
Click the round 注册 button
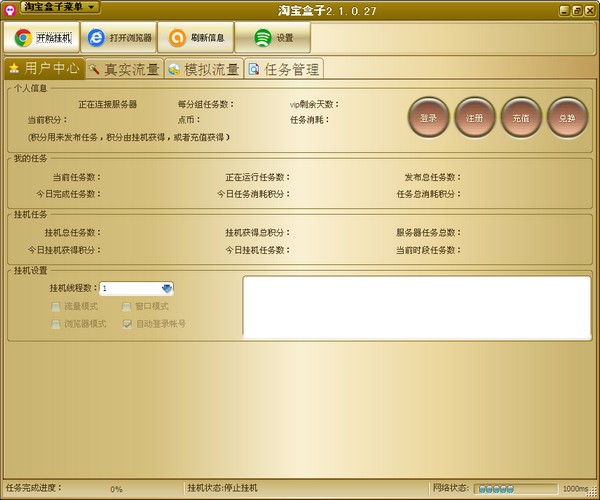click(x=474, y=117)
